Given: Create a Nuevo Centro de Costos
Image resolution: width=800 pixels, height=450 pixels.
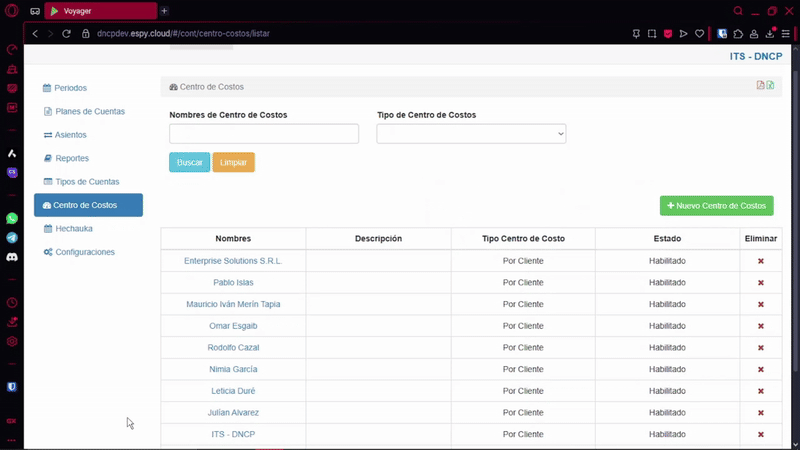Looking at the screenshot, I should coord(716,206).
